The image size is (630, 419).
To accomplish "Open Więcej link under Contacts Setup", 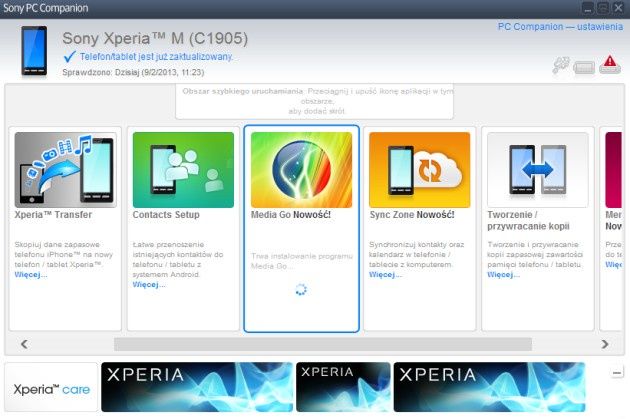I will [149, 285].
